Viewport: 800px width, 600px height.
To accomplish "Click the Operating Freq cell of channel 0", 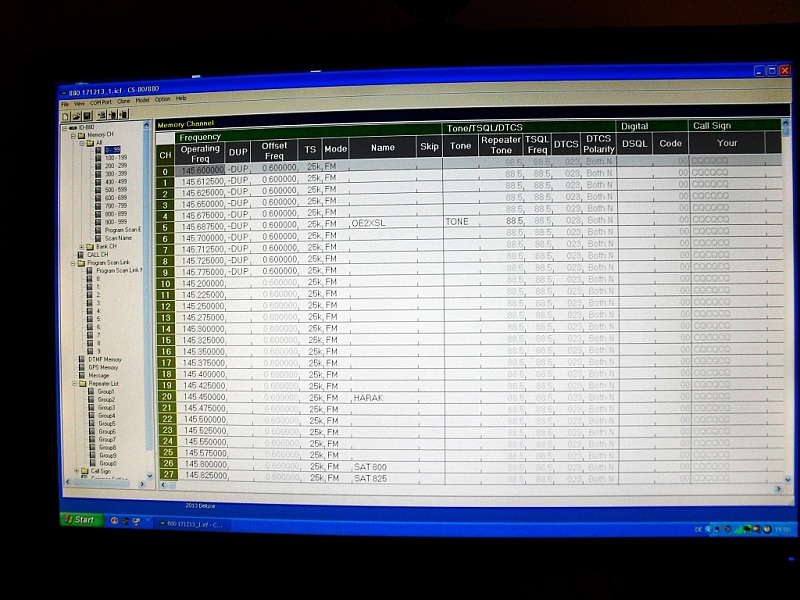I will click(x=201, y=170).
